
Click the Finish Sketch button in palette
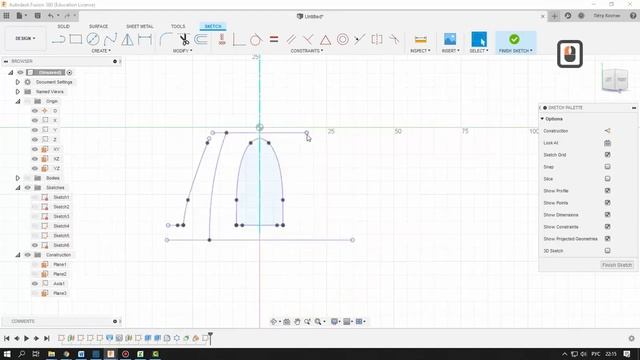click(x=617, y=265)
